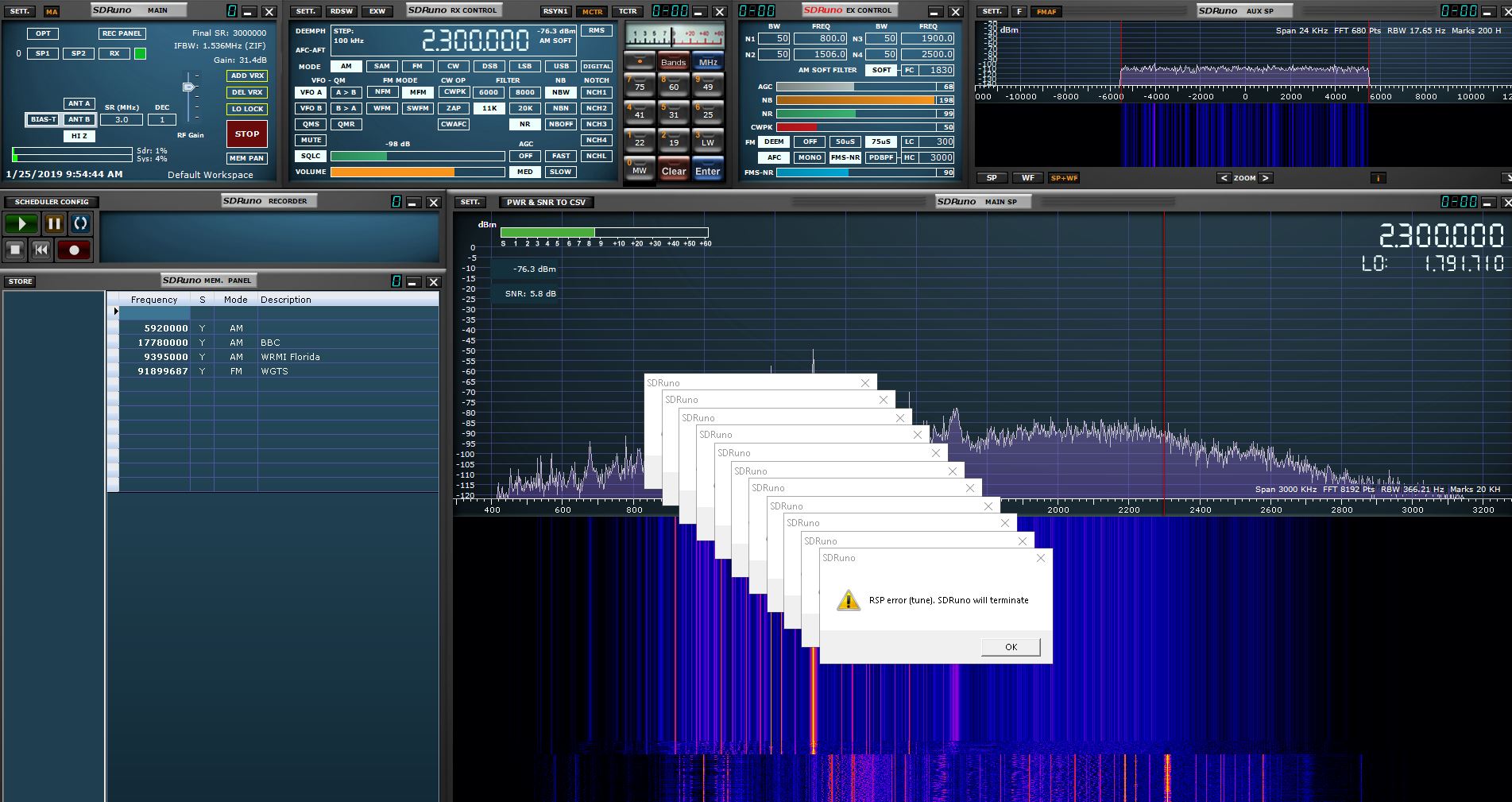Select keypad key 4 for 41m band

tap(640, 111)
